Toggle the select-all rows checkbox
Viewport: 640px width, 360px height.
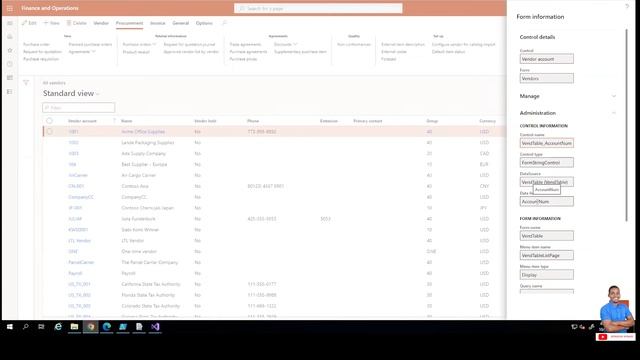pos(49,121)
